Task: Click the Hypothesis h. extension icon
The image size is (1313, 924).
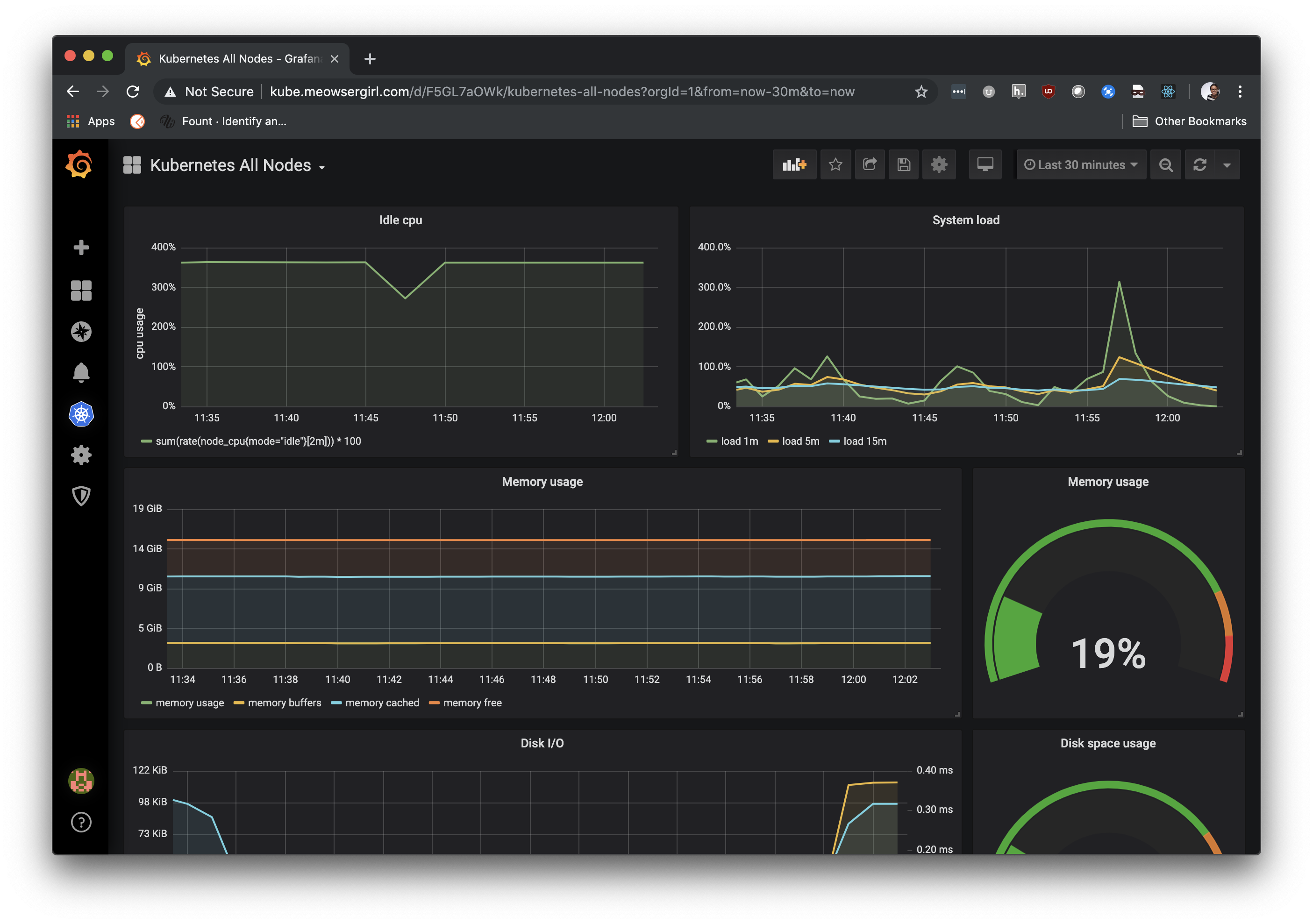Action: [x=1019, y=92]
